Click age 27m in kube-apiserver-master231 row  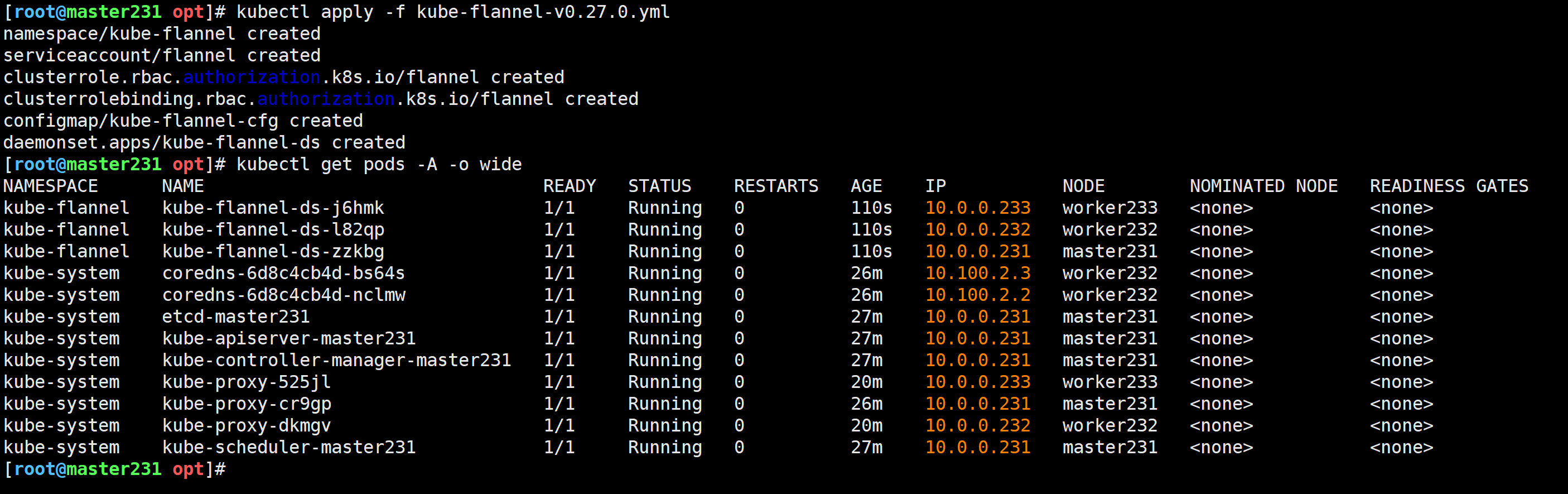(x=866, y=339)
